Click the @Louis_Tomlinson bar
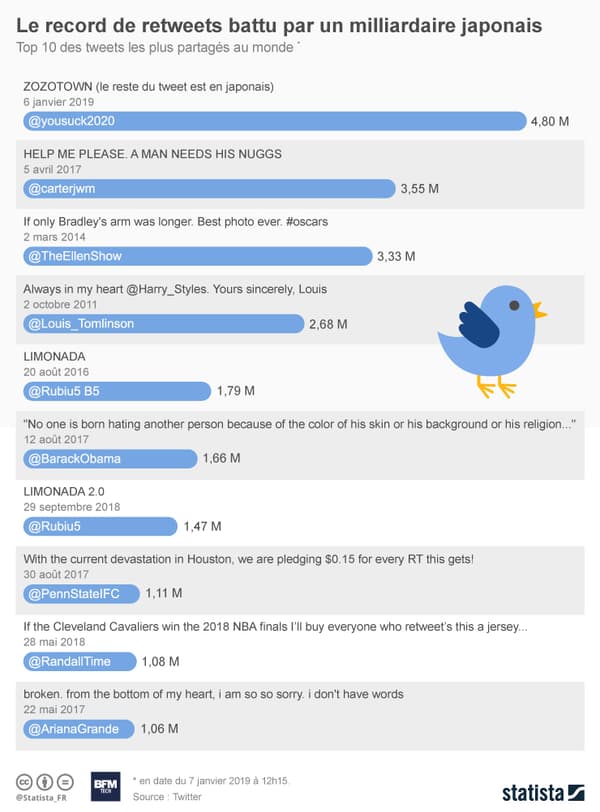This screenshot has height=812, width=600. point(163,324)
